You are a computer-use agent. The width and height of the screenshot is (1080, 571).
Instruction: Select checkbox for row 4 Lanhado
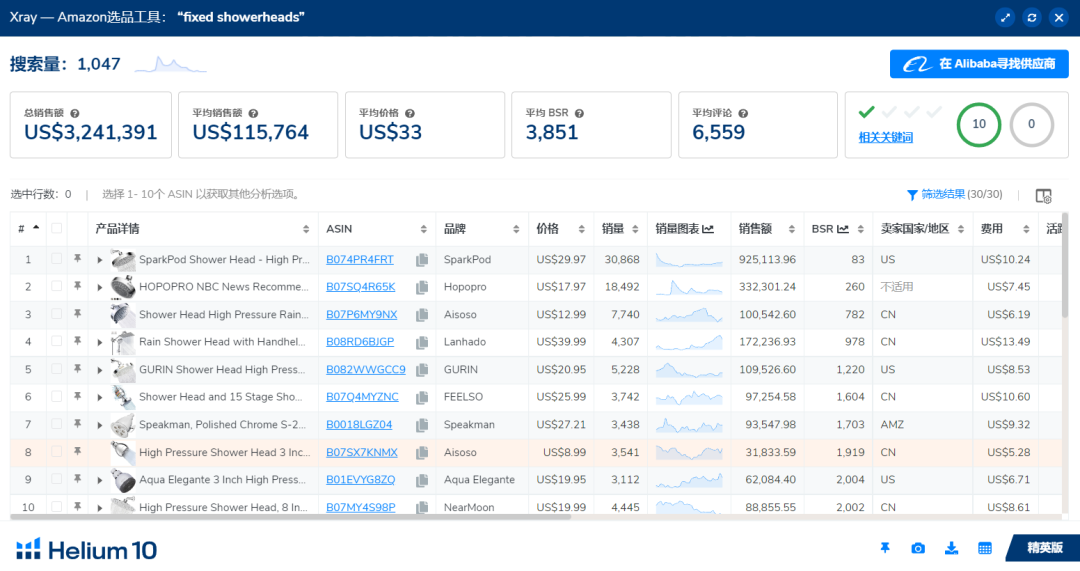tap(56, 342)
